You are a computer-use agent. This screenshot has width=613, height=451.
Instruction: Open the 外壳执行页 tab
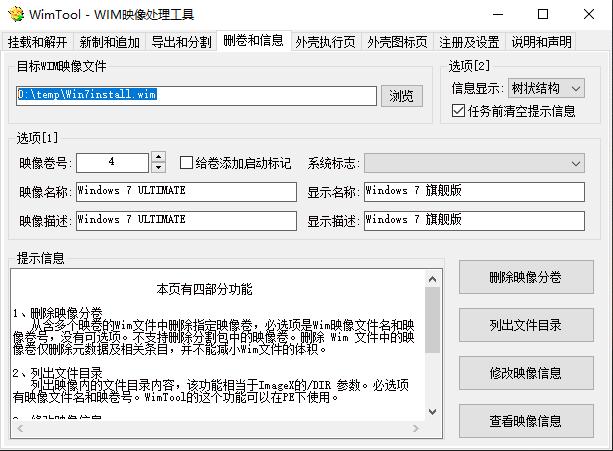tap(325, 42)
